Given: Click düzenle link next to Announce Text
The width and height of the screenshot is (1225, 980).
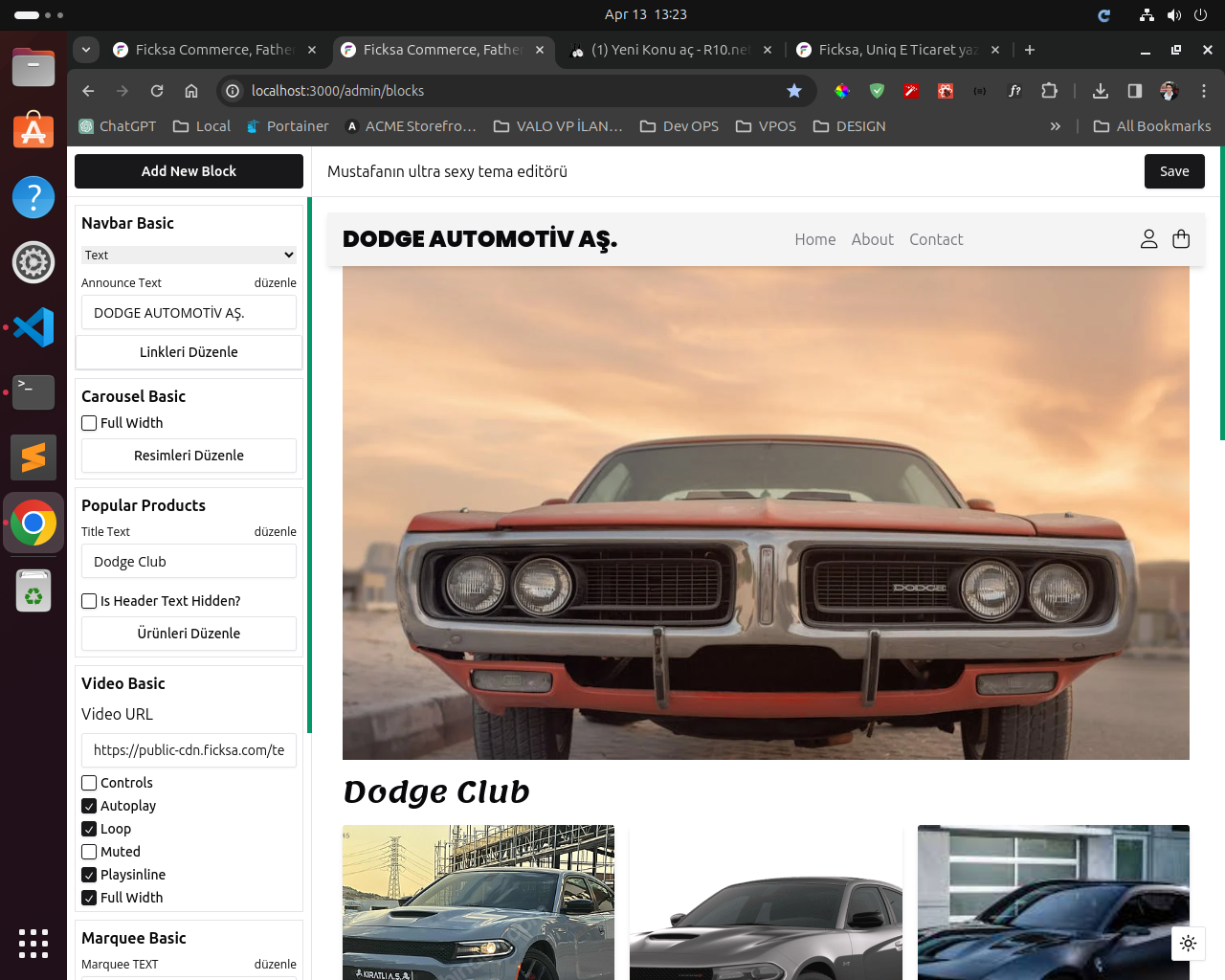Looking at the screenshot, I should 276,283.
